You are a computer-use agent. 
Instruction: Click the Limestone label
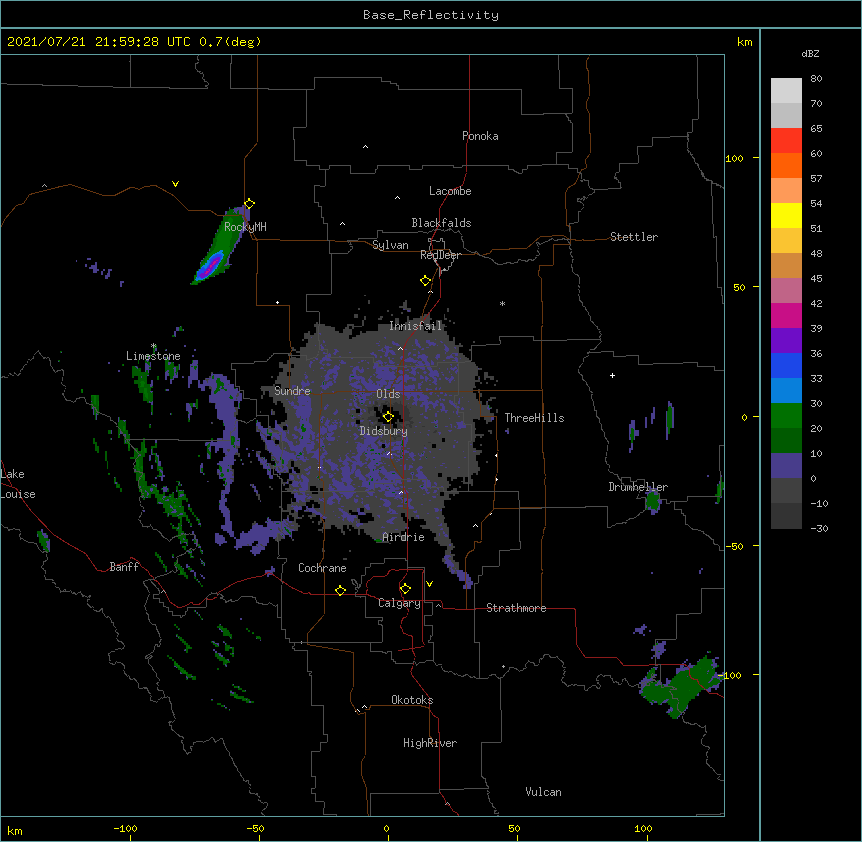coord(153,356)
